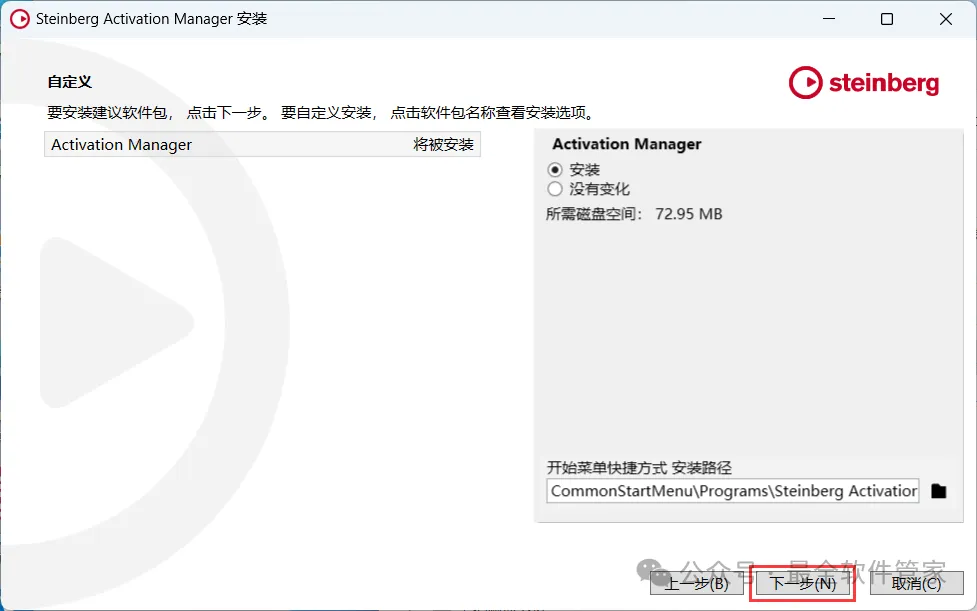Click the steinberg logo at top right
Image resolution: width=977 pixels, height=611 pixels.
[x=864, y=82]
